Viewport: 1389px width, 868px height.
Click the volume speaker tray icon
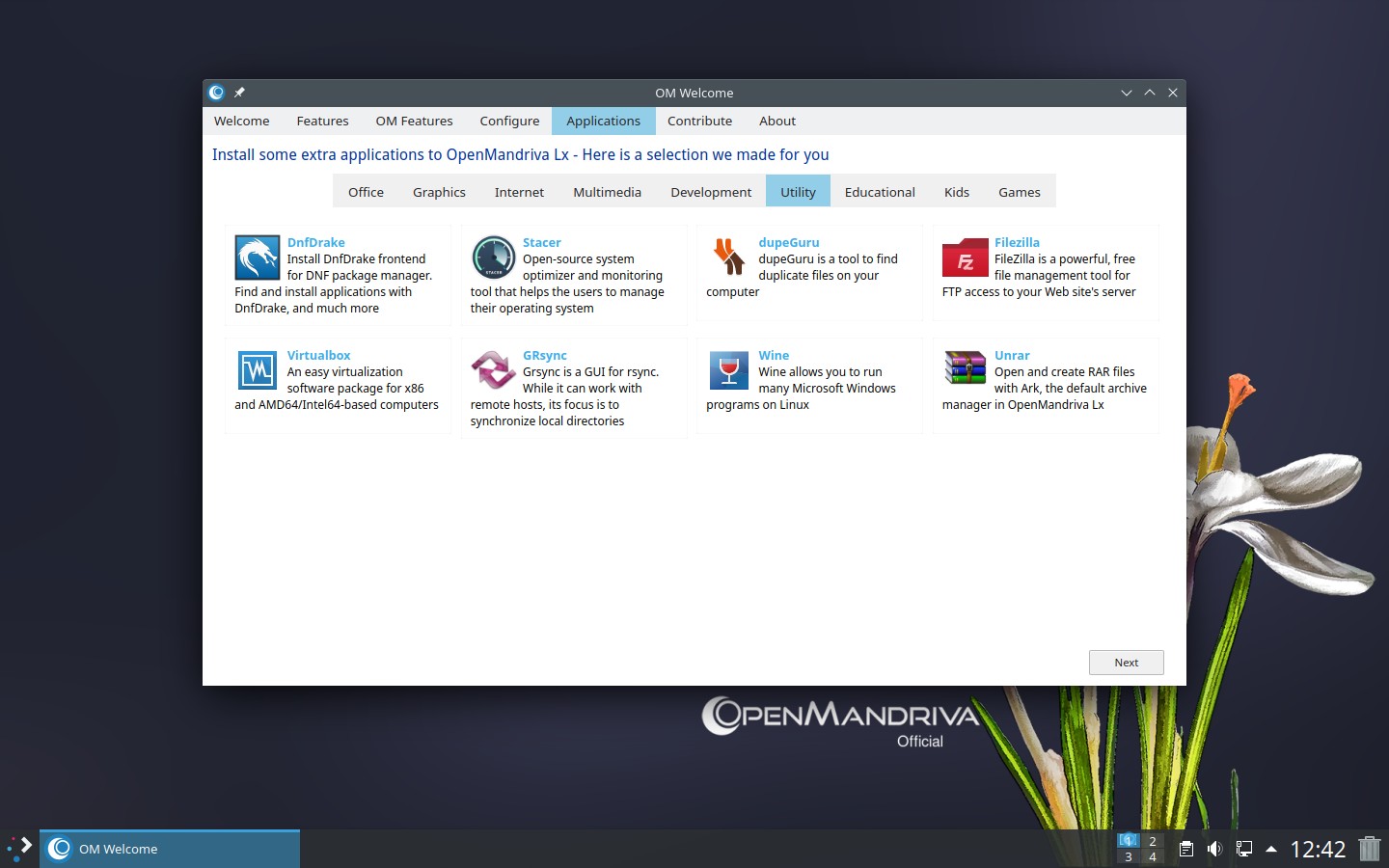(x=1214, y=849)
